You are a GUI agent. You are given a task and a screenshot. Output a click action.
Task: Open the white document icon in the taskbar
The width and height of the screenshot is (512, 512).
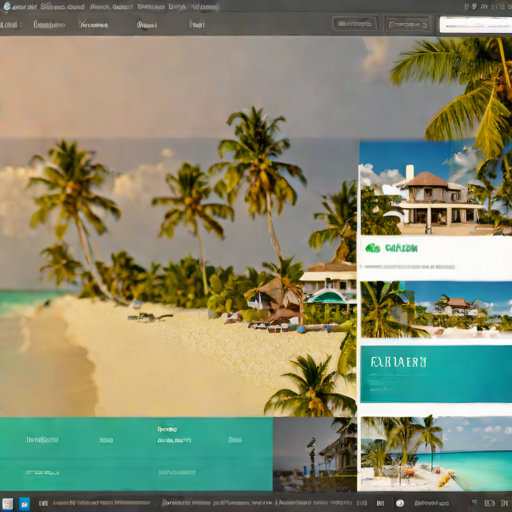[x=7, y=504]
